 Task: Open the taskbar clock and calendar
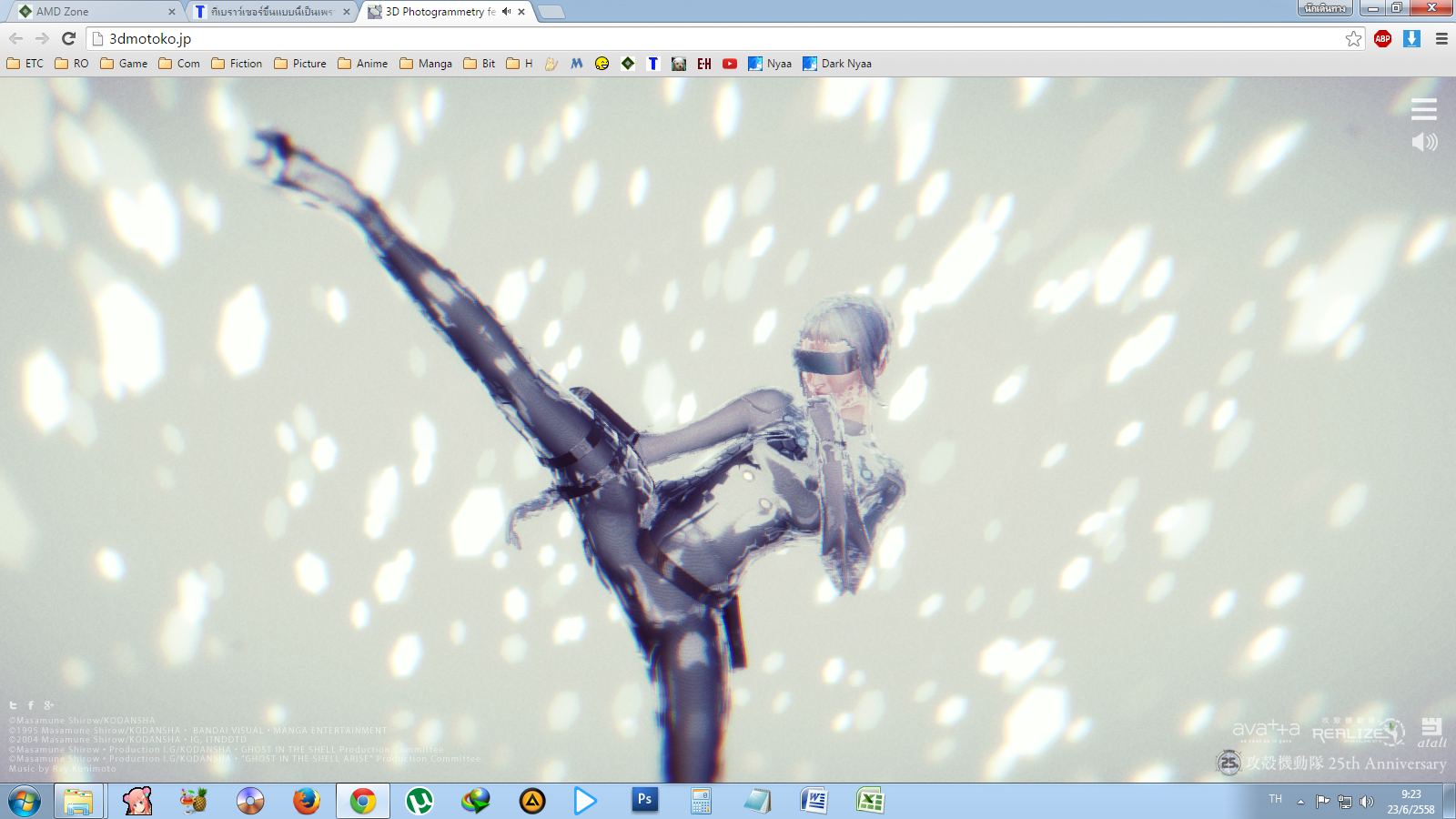click(1410, 802)
